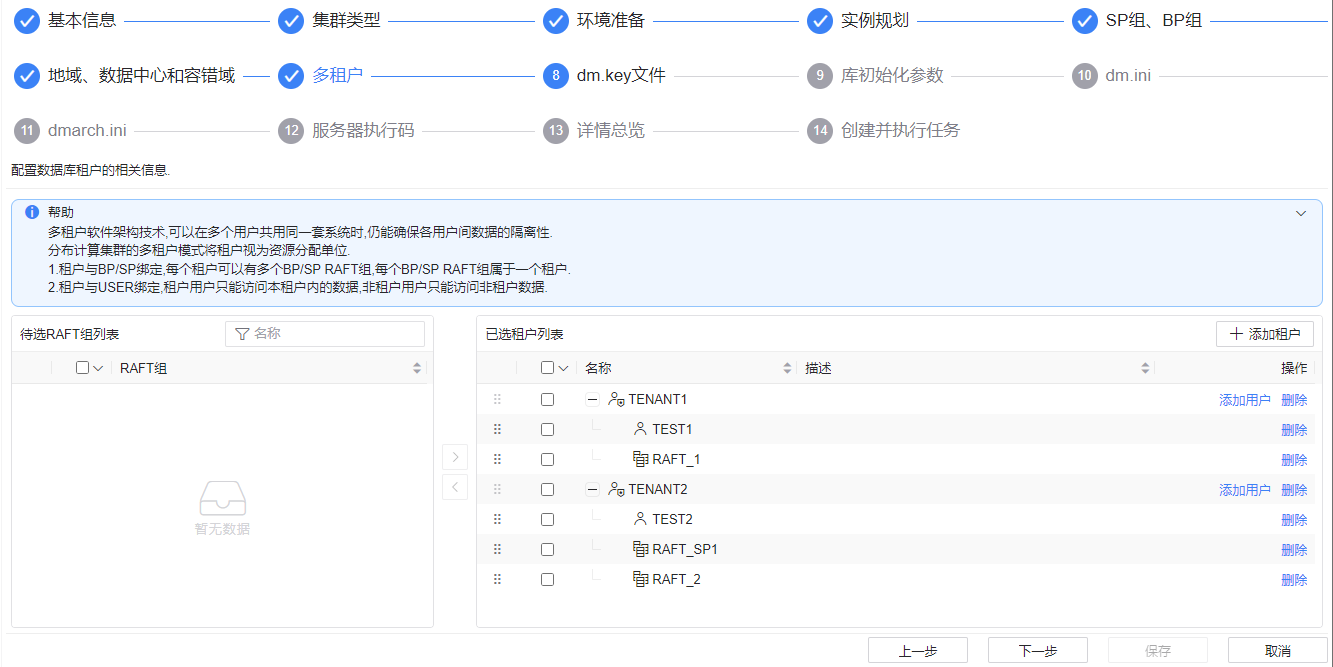Click step 11 circle for dmarch.ini
The image size is (1333, 667).
click(x=27, y=130)
